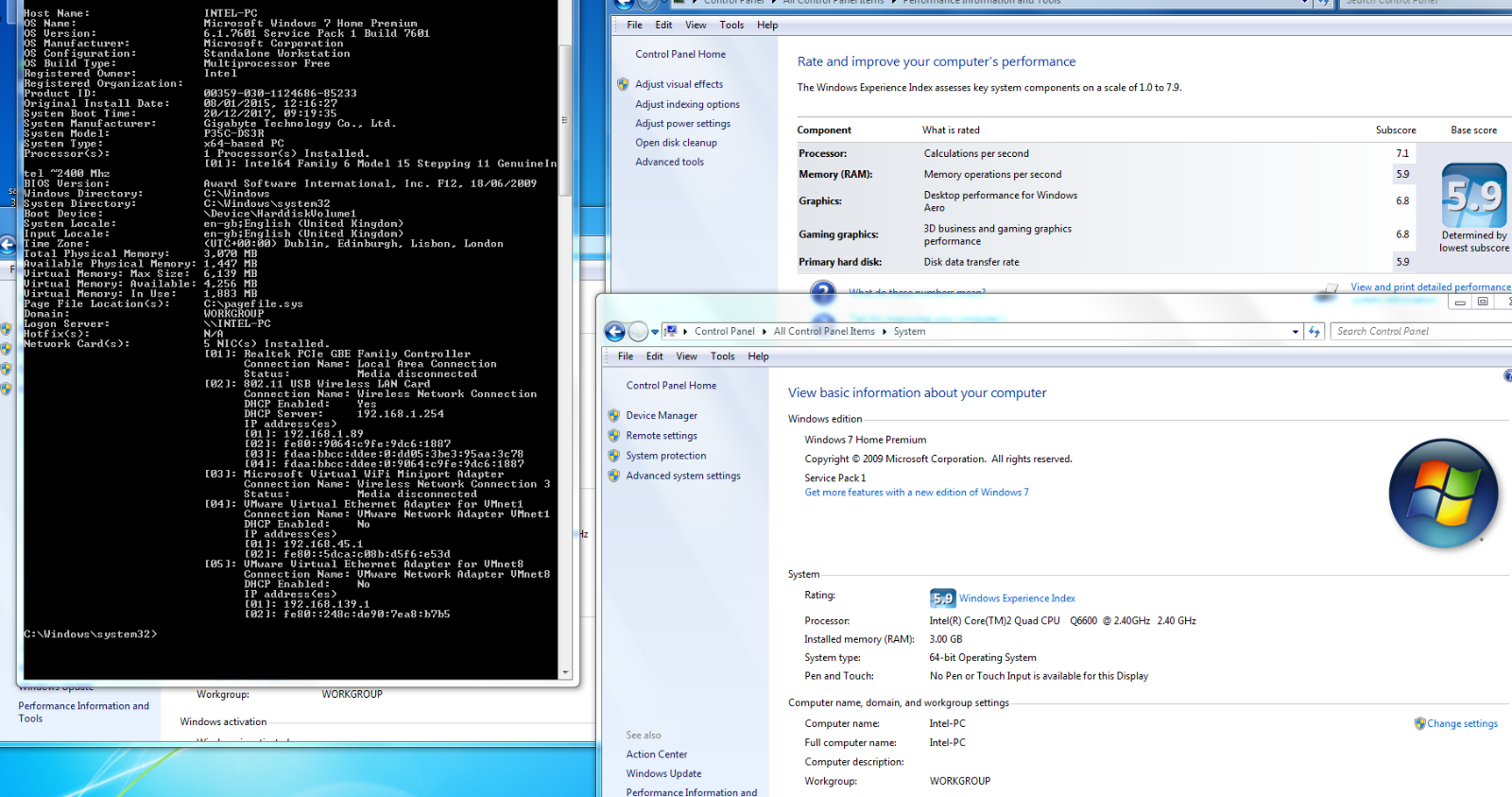Click the Gigabyte Technology Co., Ltd. line in Command Prompt

[301, 124]
